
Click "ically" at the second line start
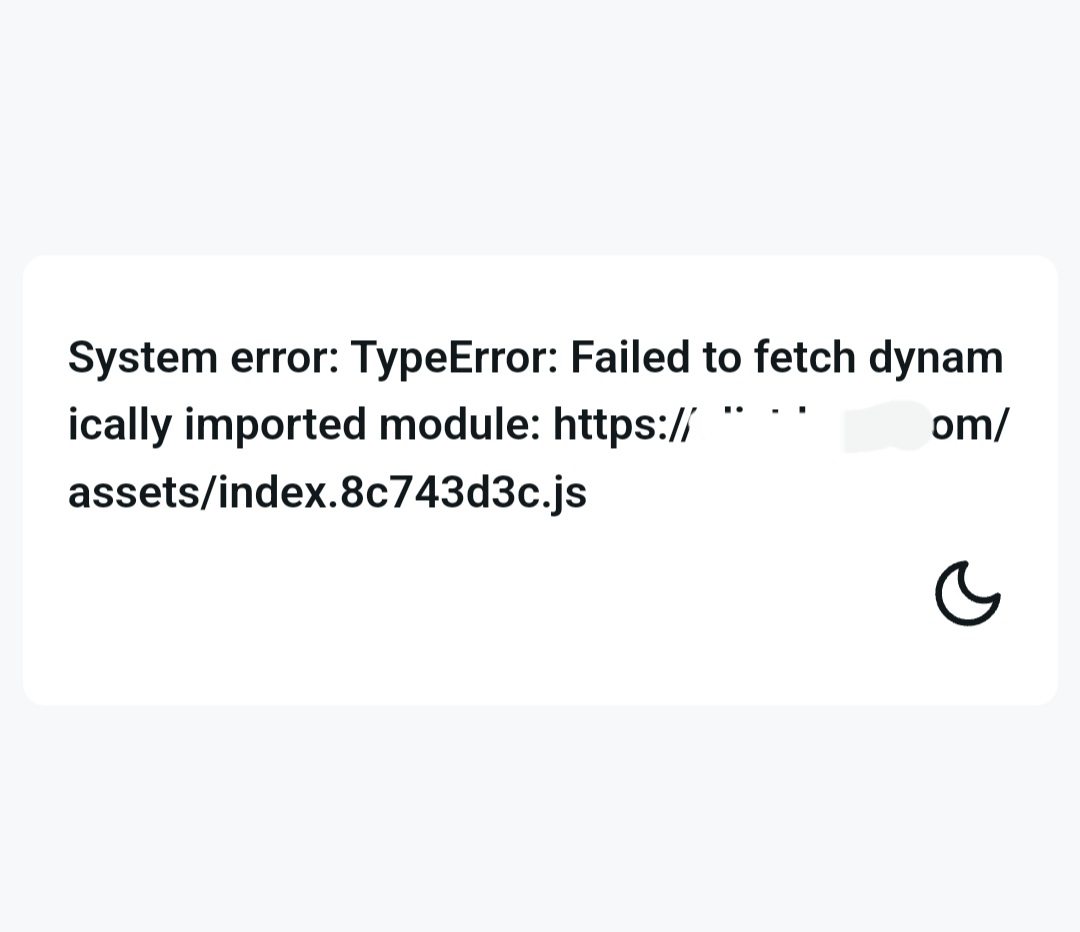(120, 425)
